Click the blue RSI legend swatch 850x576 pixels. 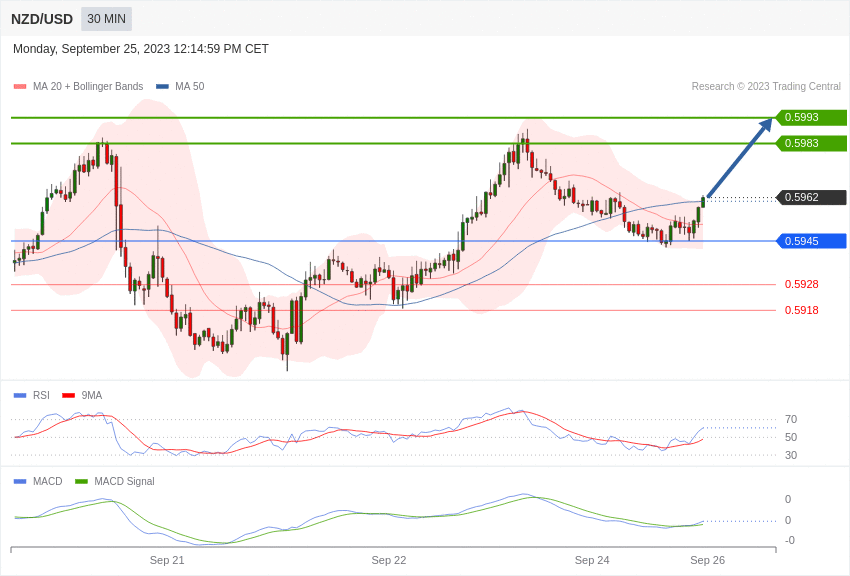point(20,395)
